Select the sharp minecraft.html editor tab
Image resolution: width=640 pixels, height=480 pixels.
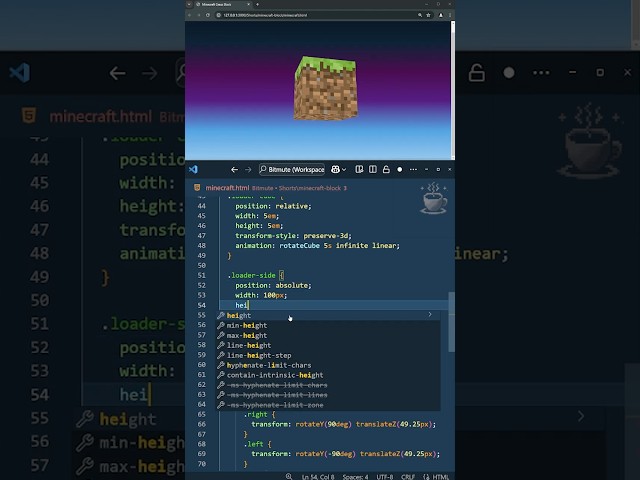click(x=227, y=188)
